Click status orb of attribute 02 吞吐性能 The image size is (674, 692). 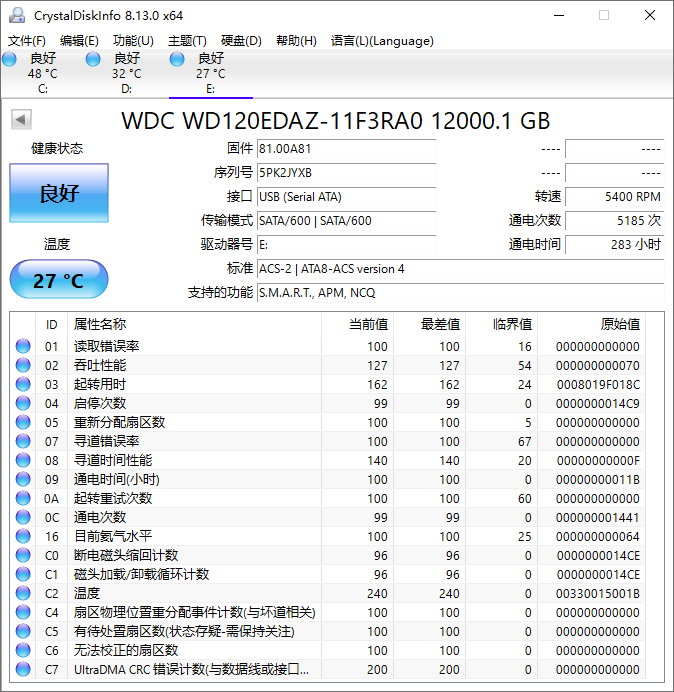coord(23,365)
